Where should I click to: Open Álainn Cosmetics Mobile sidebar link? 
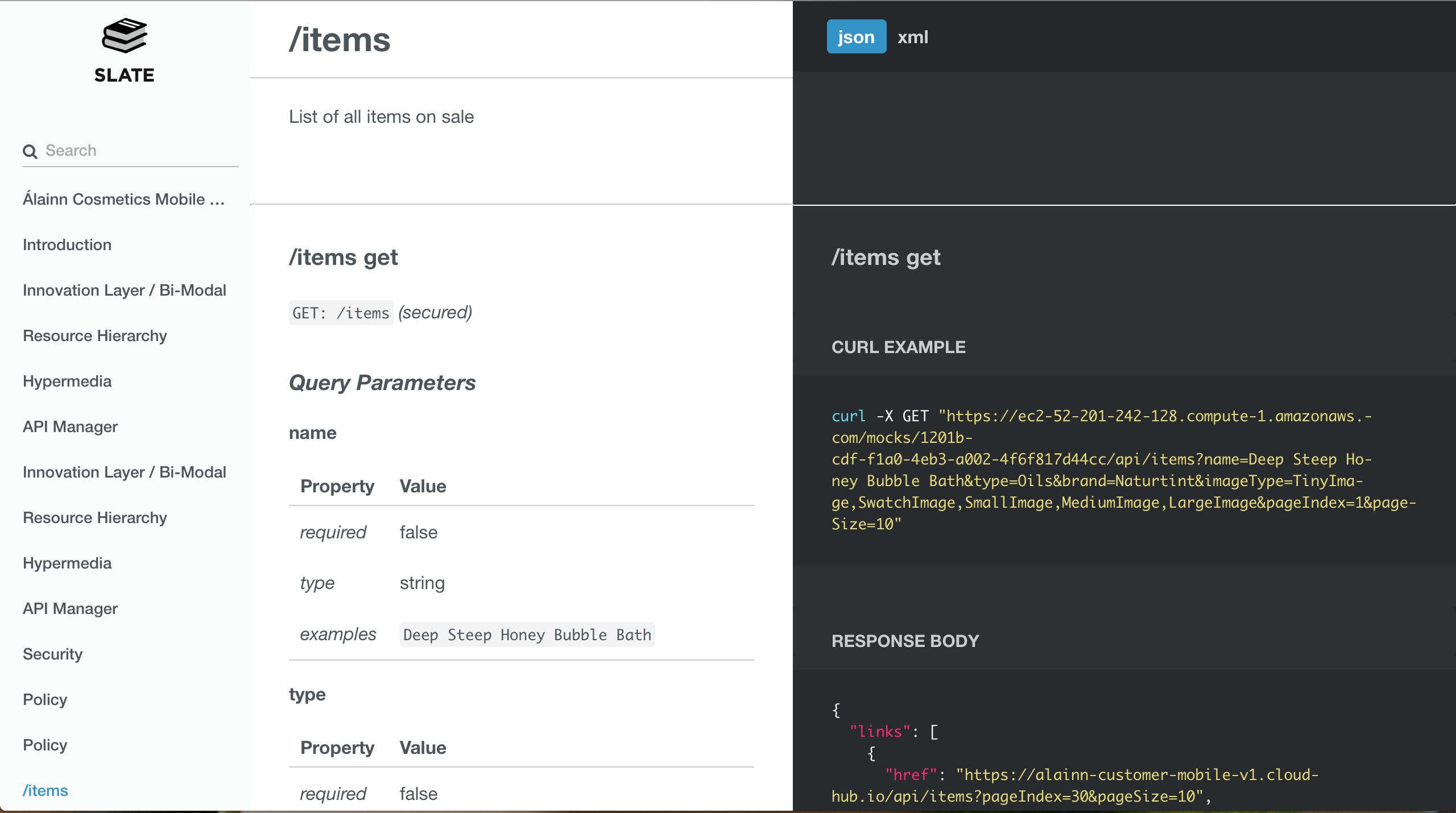click(x=123, y=199)
